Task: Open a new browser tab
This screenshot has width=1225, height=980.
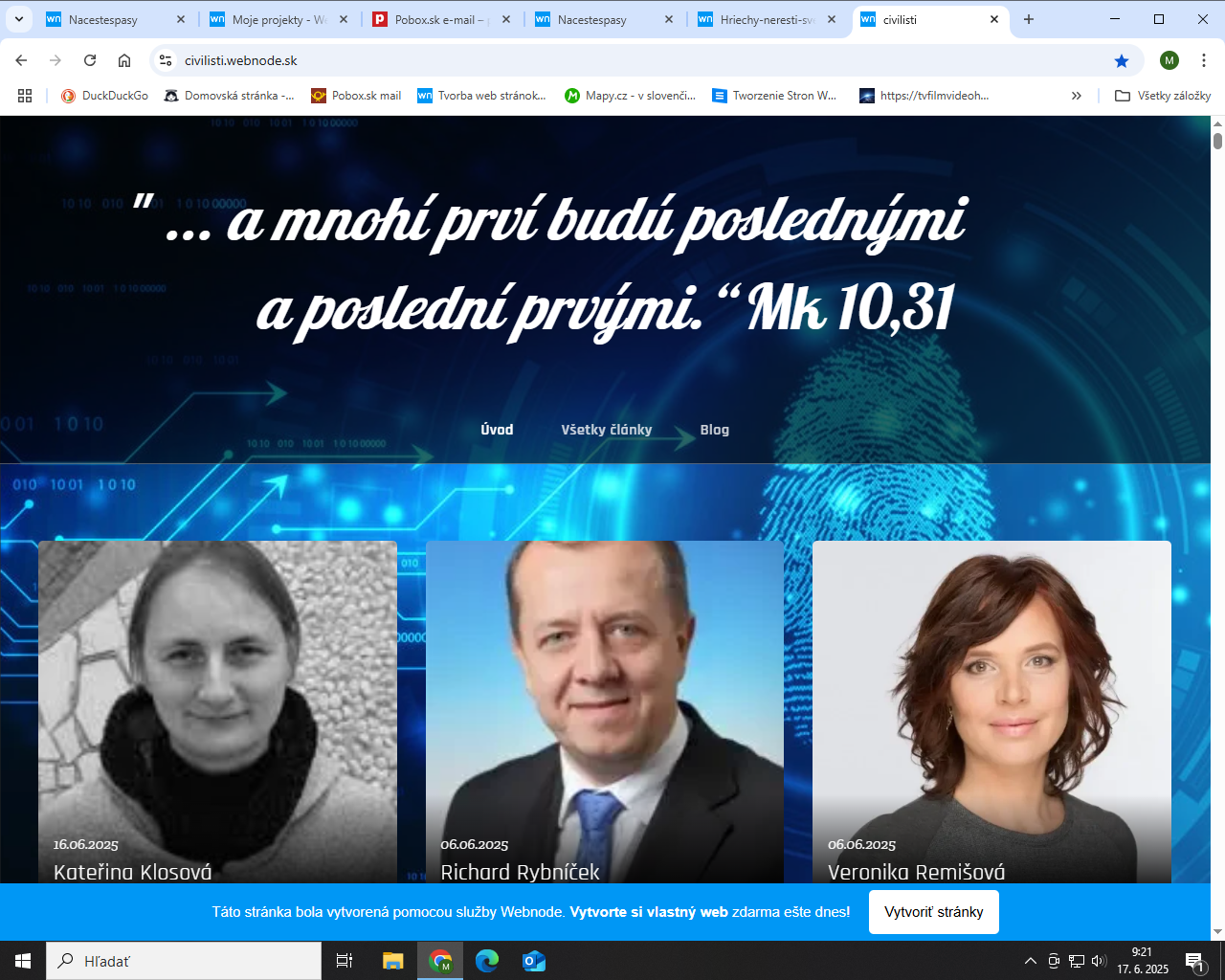Action: point(1029,19)
